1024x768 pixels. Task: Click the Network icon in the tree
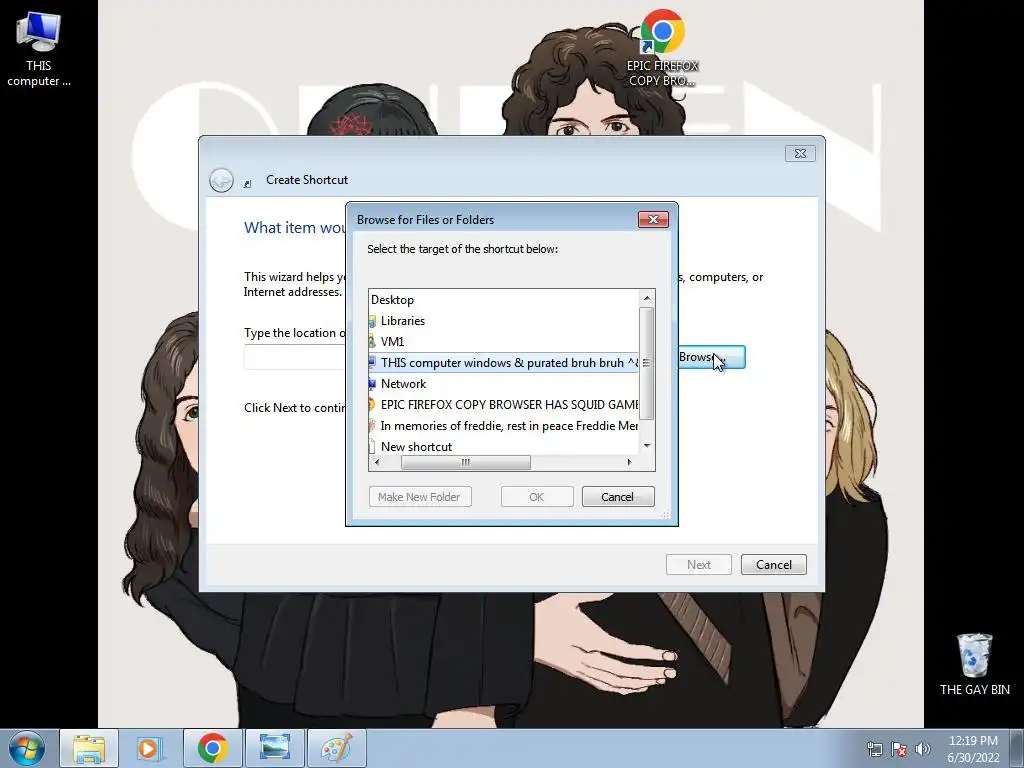point(372,384)
